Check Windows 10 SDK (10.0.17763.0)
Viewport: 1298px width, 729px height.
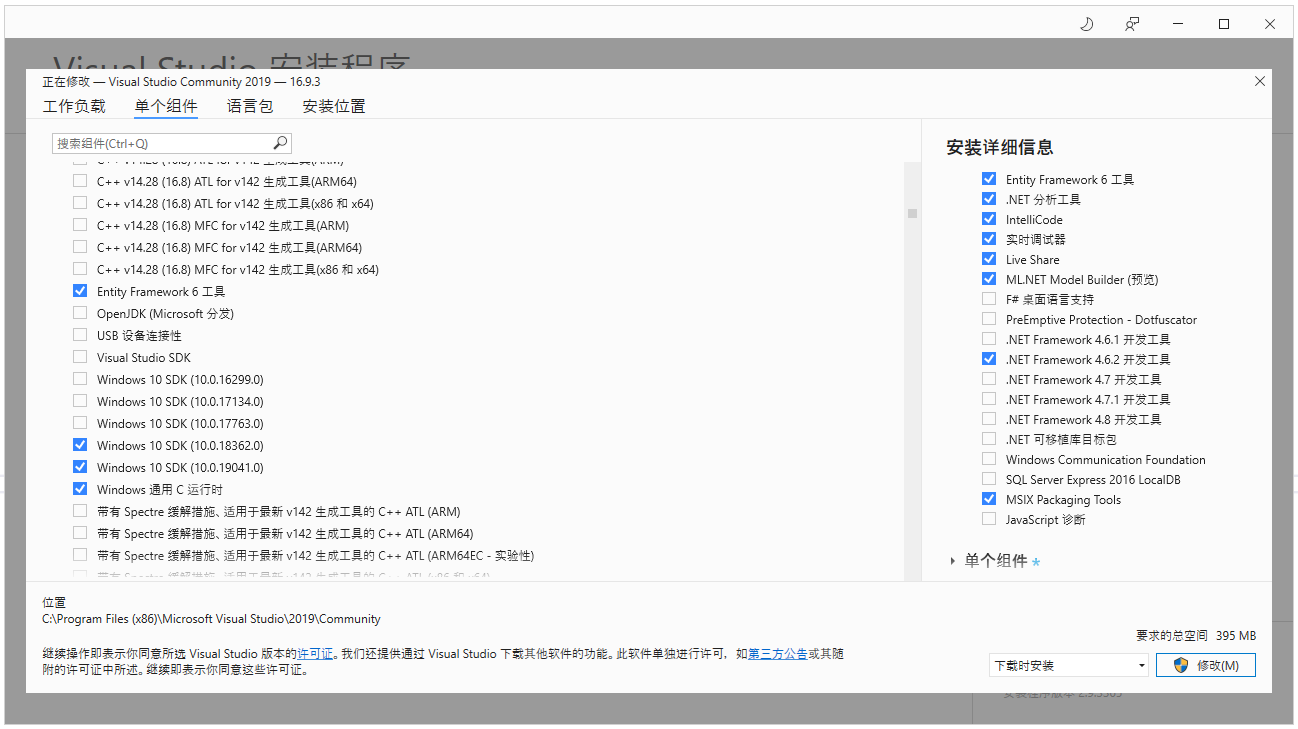80,423
